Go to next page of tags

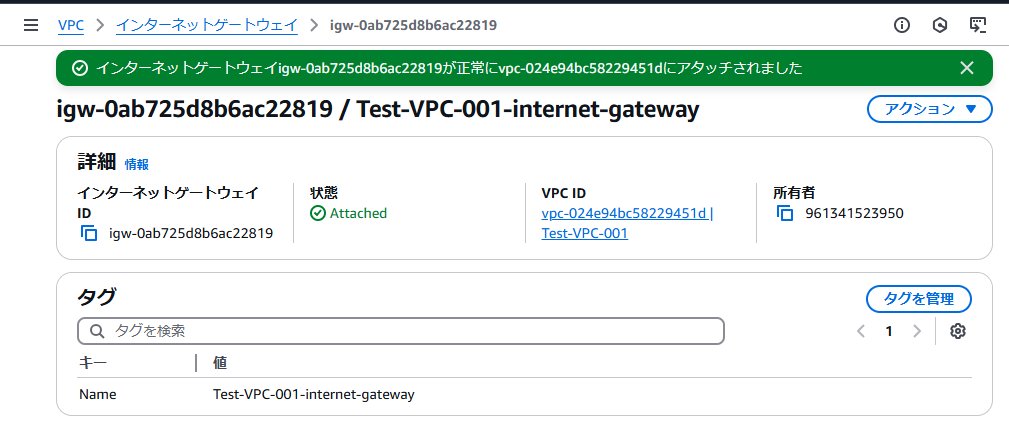coord(918,331)
